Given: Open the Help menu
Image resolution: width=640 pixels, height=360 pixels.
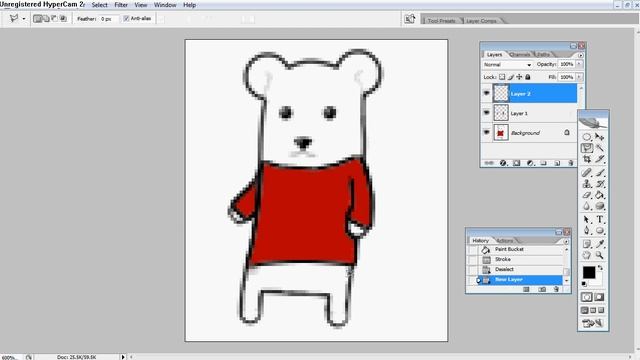Looking at the screenshot, I should coord(189,5).
